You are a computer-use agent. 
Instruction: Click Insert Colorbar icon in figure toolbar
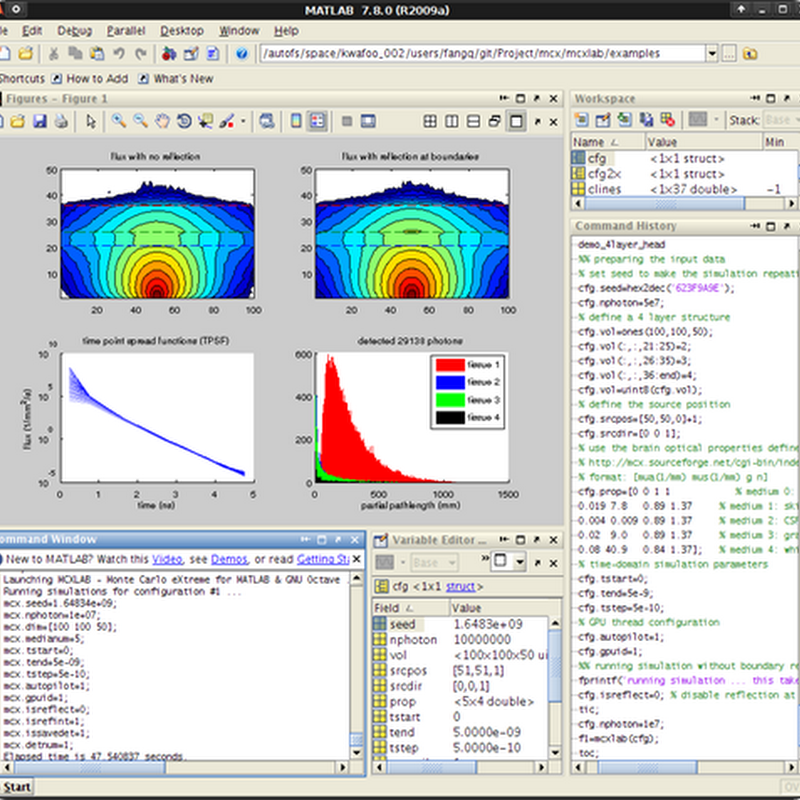296,121
